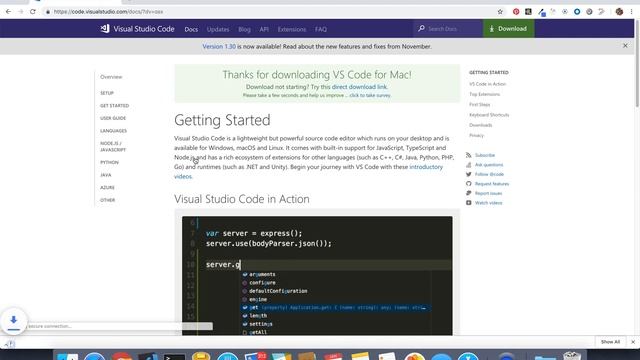The width and height of the screenshot is (640, 360).
Task: Click the search magnifier icon in navbar
Action: point(421,29)
